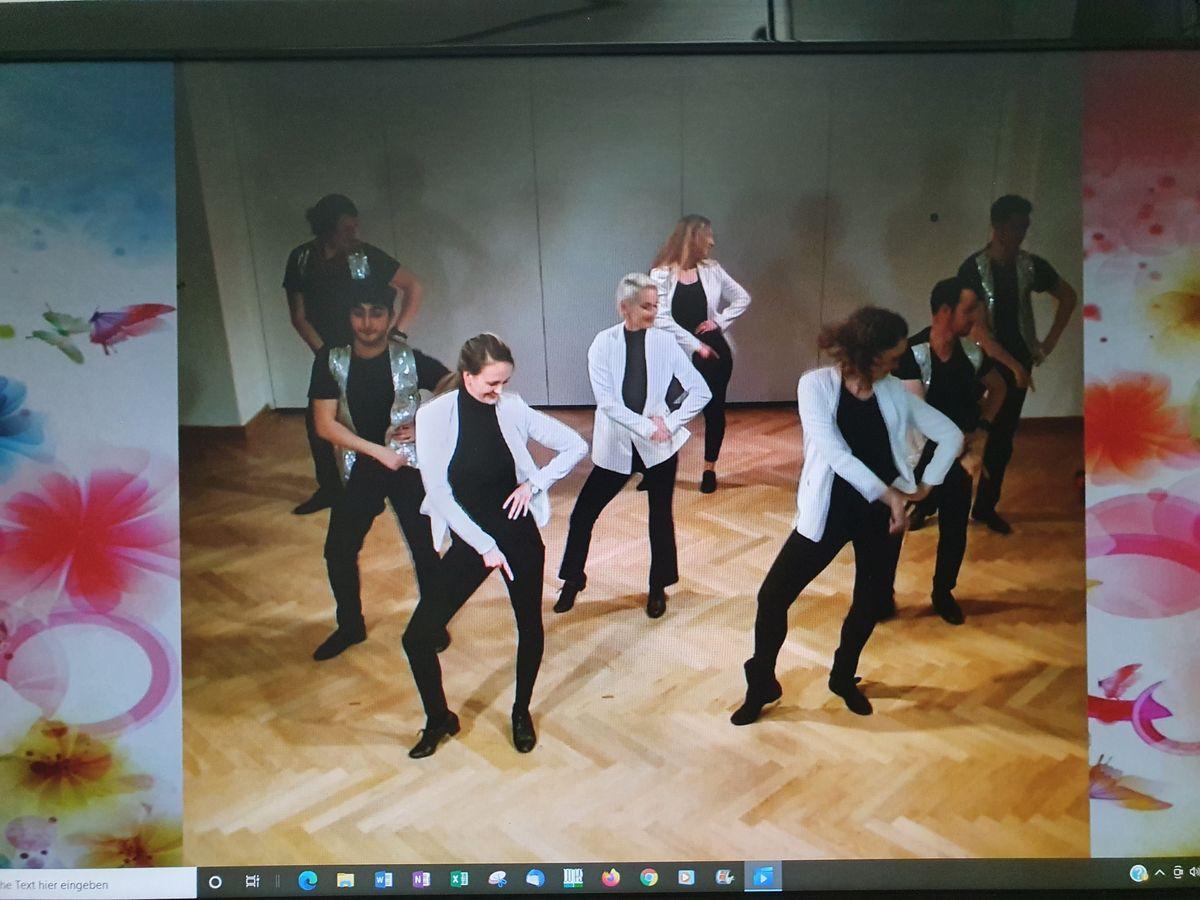Launch Microsoft Edge from the taskbar
This screenshot has width=1200, height=900.
click(307, 880)
